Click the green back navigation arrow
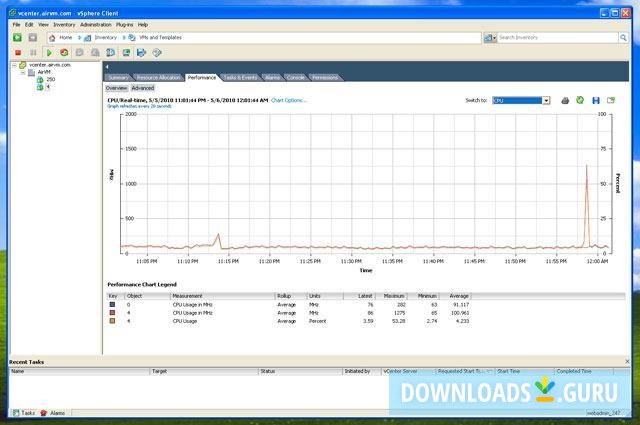Screen dimensions: 640x425 [x=17, y=38]
